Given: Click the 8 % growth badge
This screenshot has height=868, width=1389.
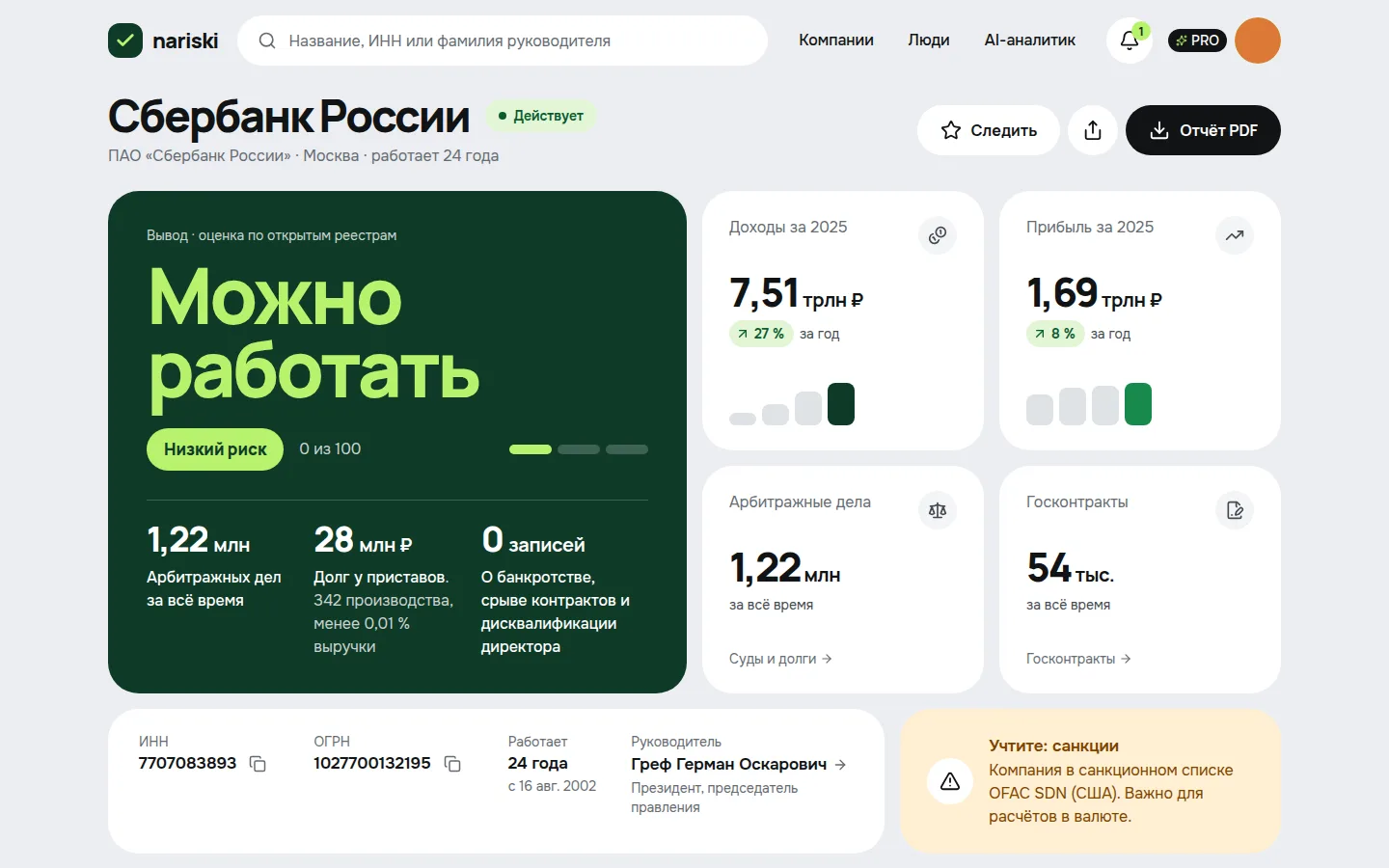Looking at the screenshot, I should (x=1055, y=334).
